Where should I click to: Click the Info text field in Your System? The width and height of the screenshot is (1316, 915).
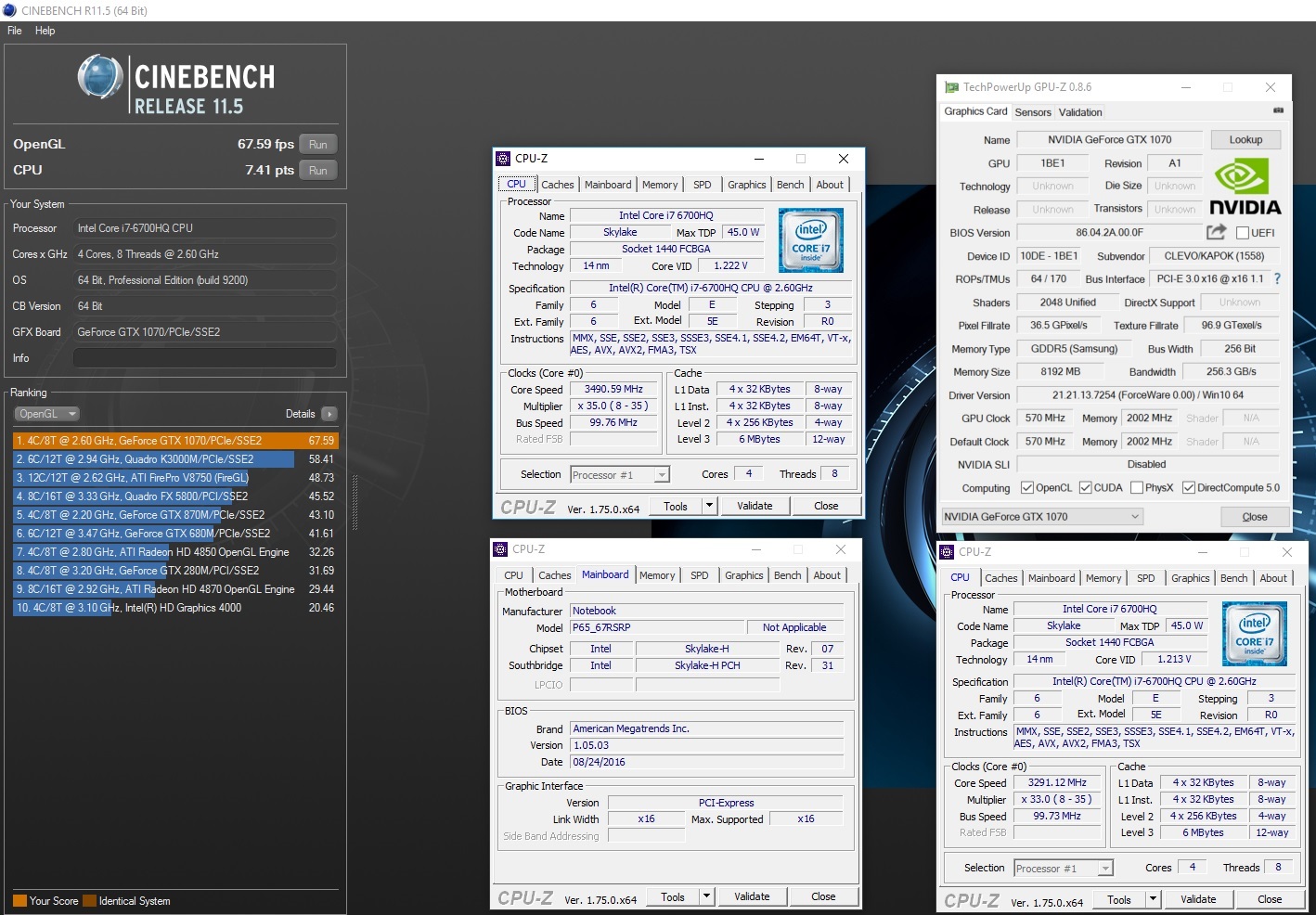click(204, 358)
